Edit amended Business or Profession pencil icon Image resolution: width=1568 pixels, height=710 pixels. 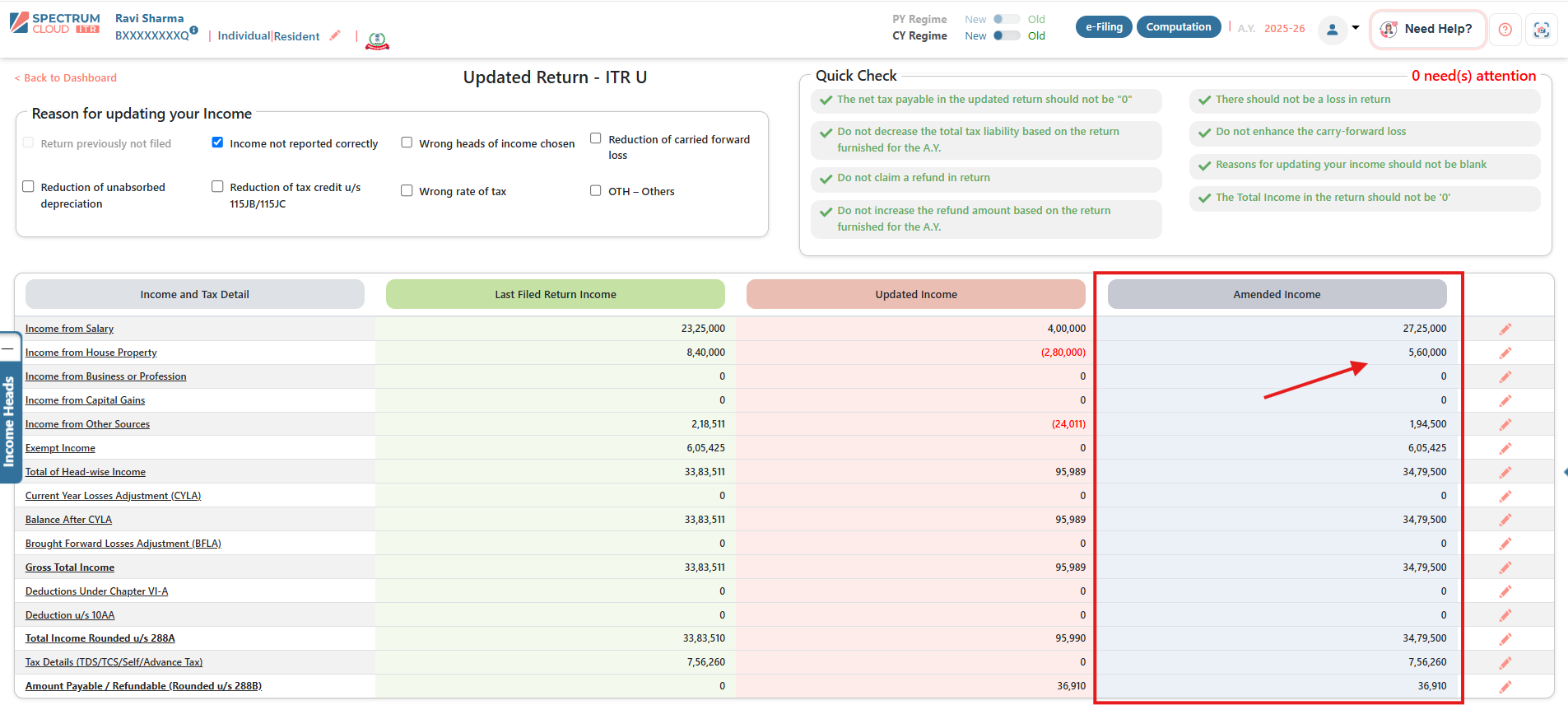(x=1505, y=376)
